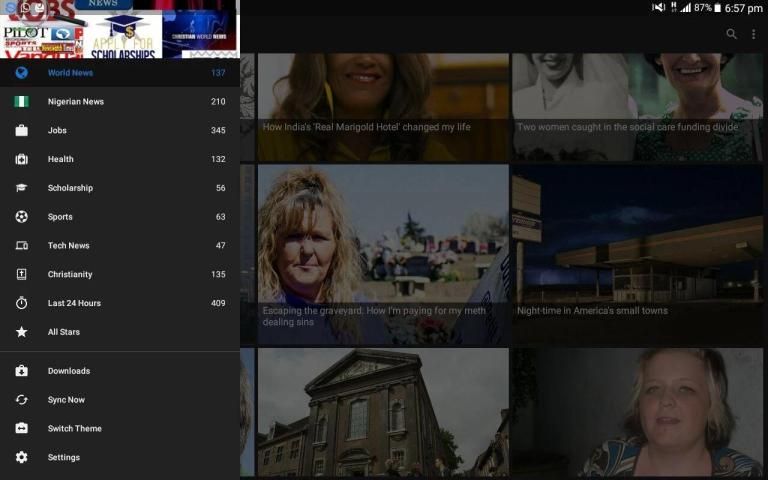Open the Downloads section
This screenshot has width=768, height=480.
pos(69,371)
